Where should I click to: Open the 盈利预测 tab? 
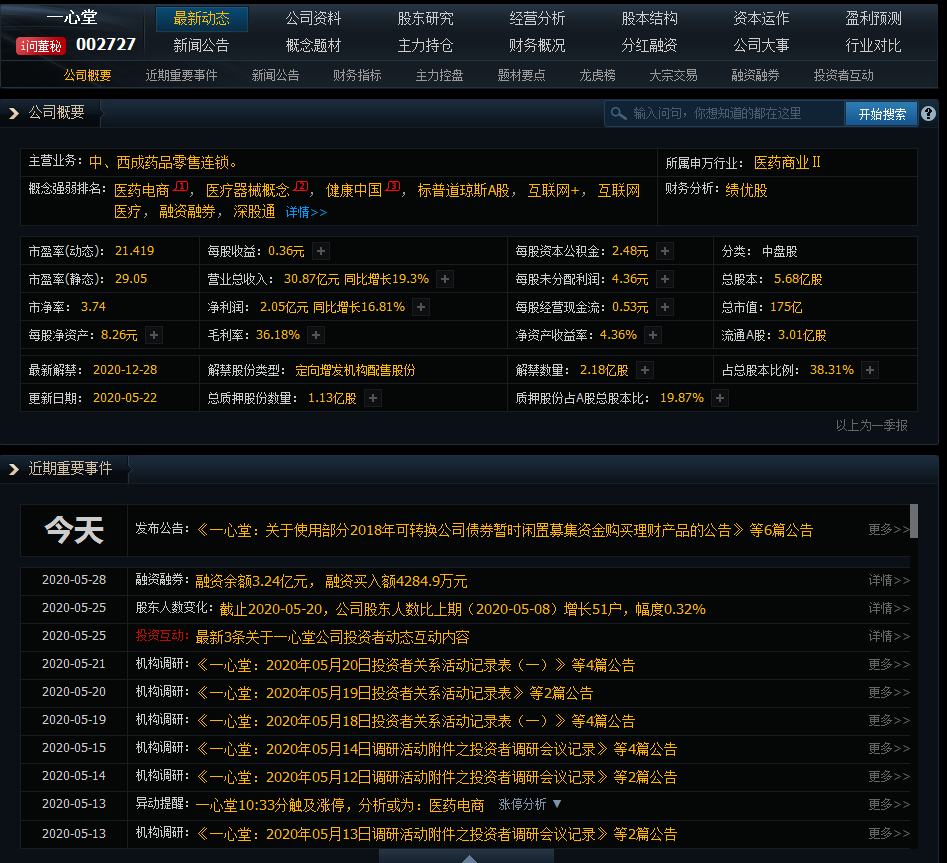tap(873, 19)
